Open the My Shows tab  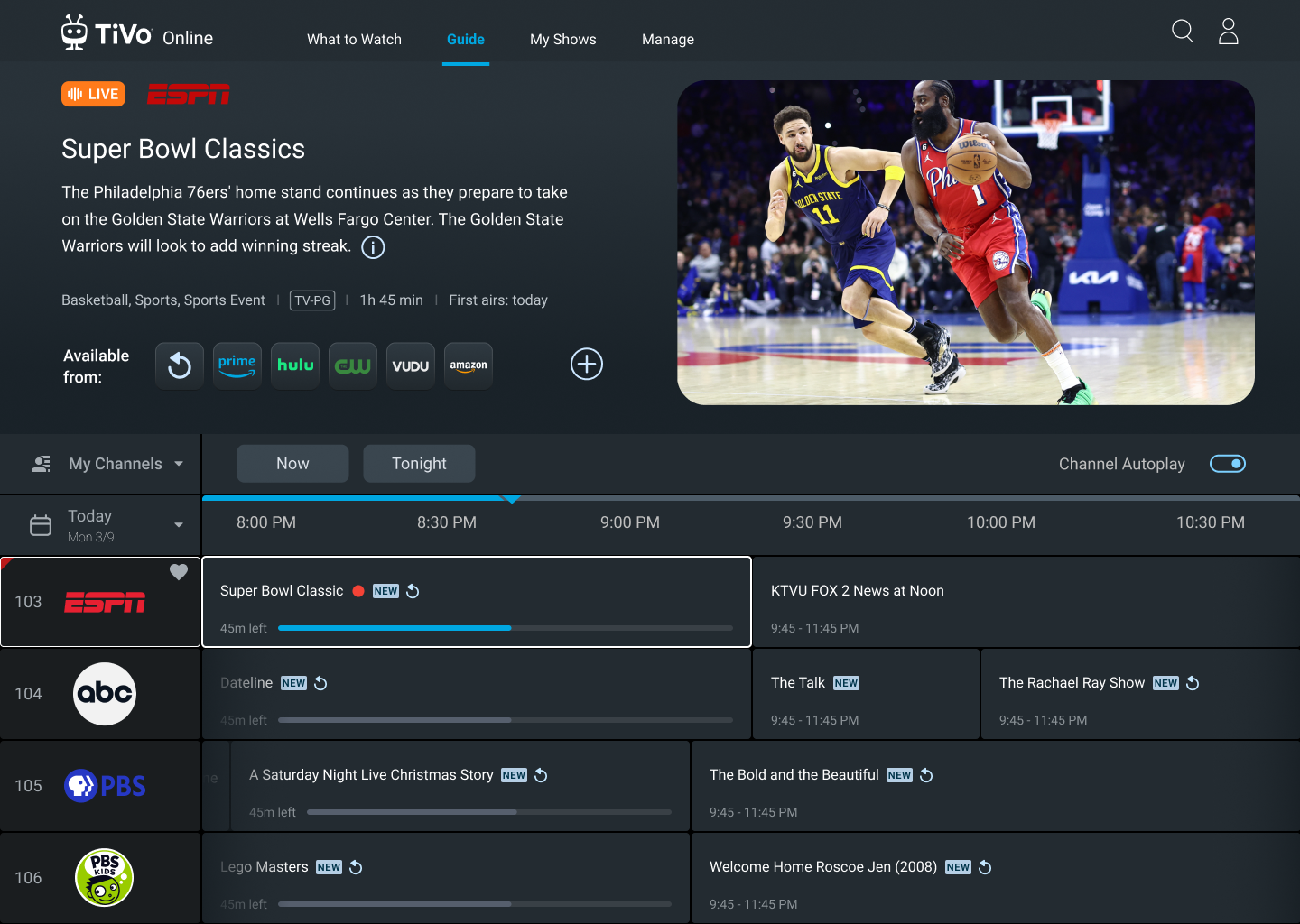563,40
